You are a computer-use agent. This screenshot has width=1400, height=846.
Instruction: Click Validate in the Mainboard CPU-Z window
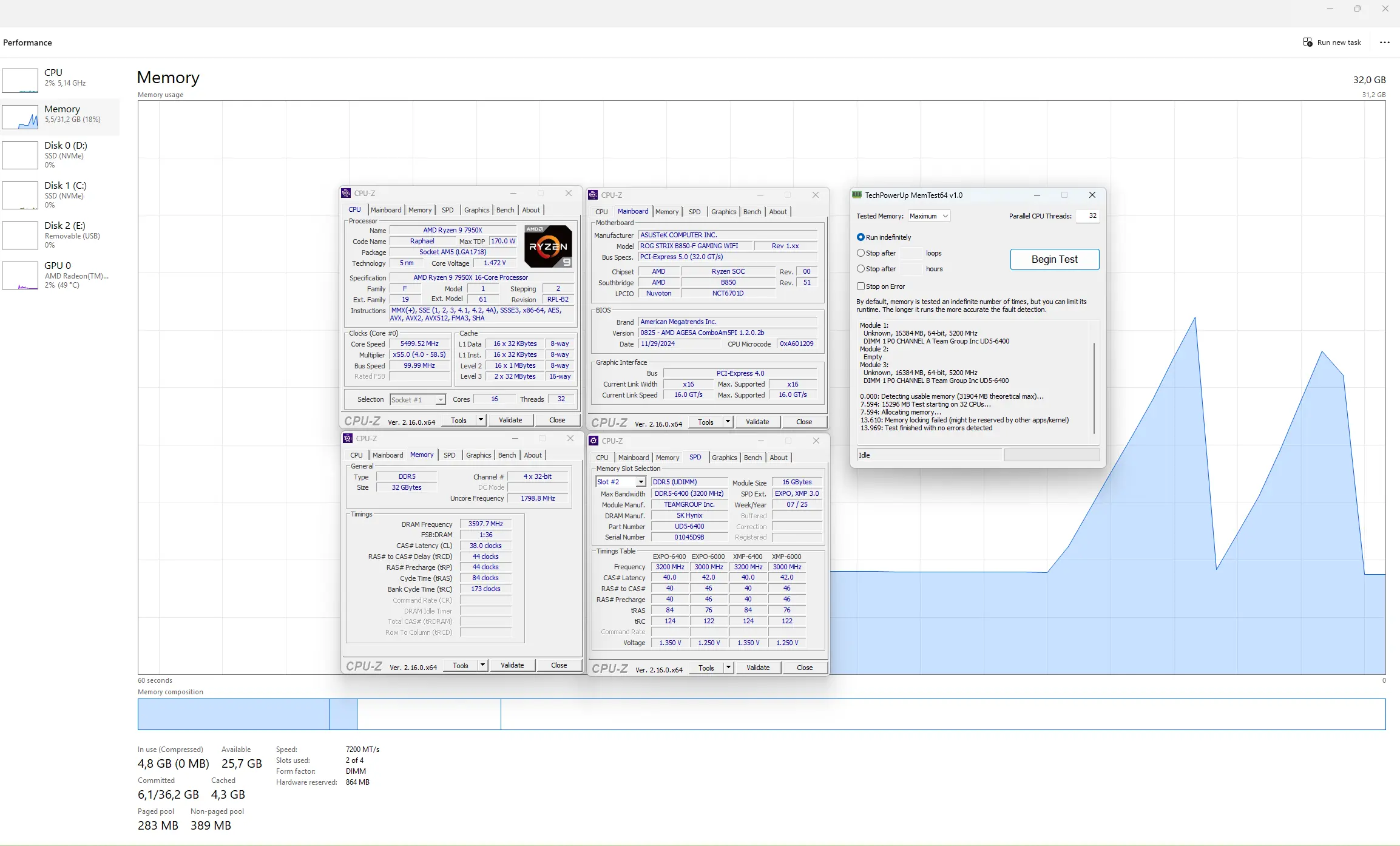[757, 422]
